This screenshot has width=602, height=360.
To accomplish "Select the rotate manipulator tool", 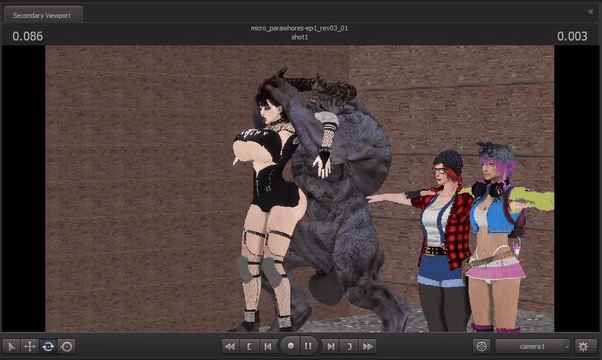I will click(48, 347).
